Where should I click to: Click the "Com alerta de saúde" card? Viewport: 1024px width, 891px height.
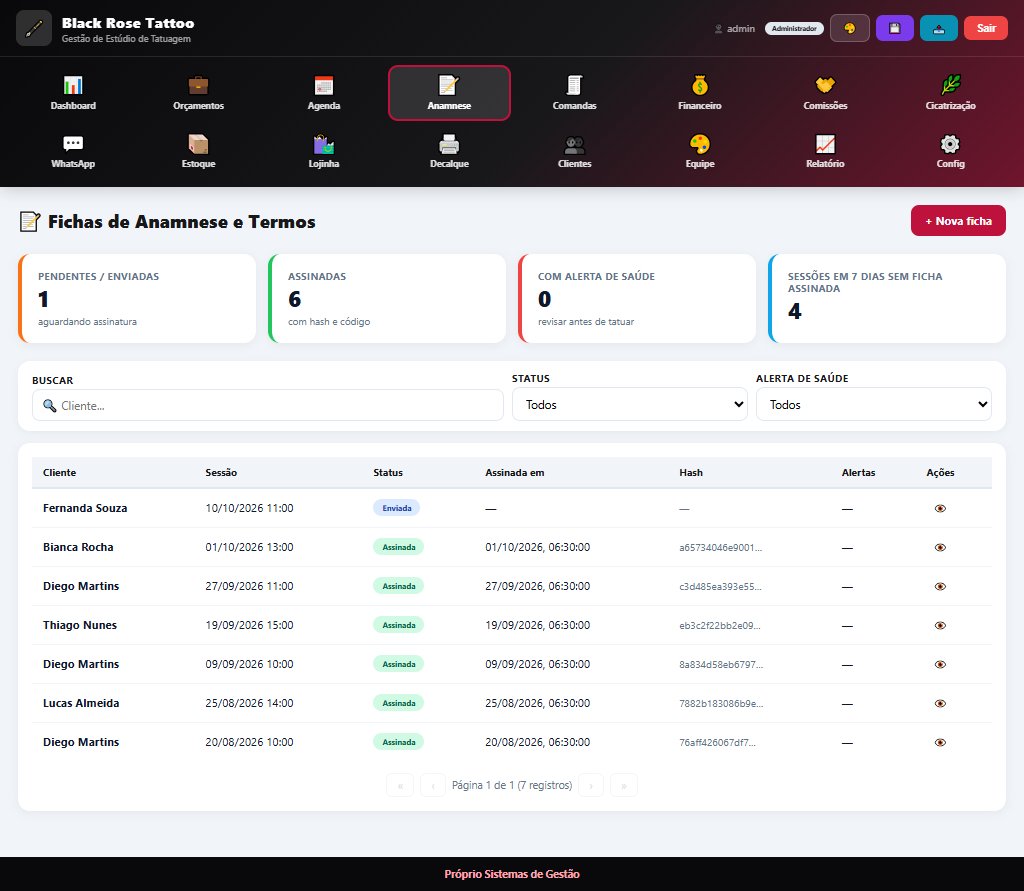click(x=637, y=299)
